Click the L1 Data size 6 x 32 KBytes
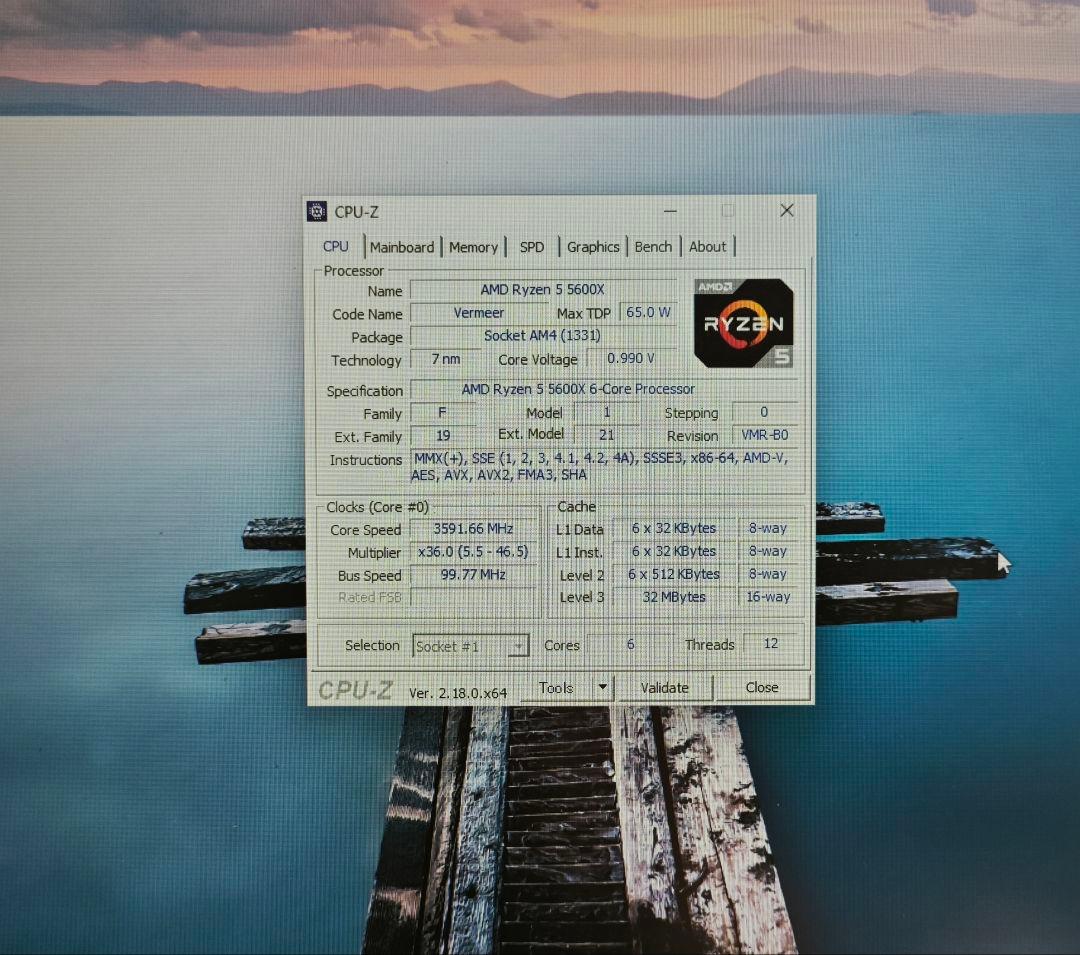The width and height of the screenshot is (1080, 955). (674, 528)
